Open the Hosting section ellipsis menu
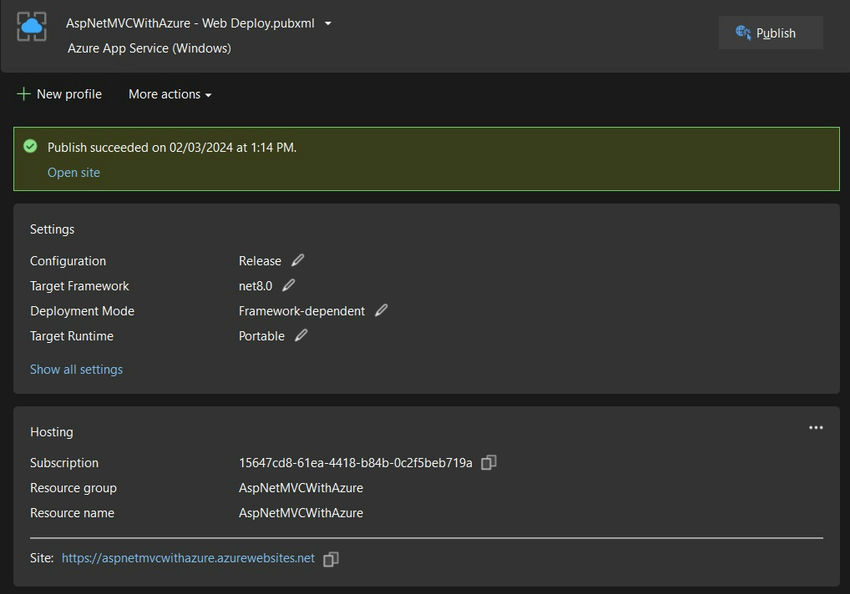The height and width of the screenshot is (594, 850). point(816,426)
